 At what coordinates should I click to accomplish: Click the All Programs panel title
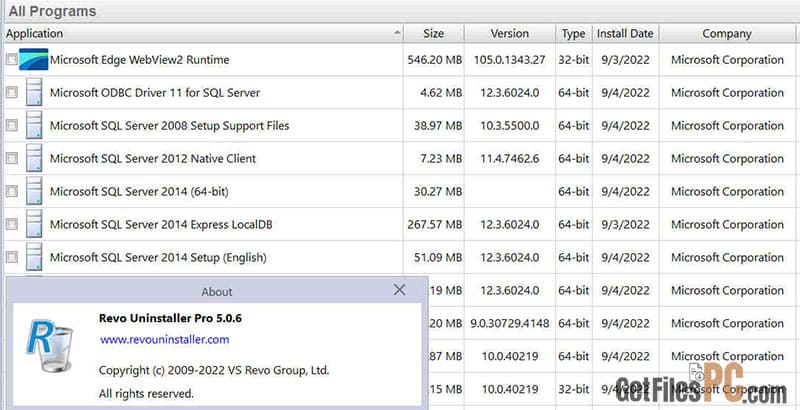52,11
